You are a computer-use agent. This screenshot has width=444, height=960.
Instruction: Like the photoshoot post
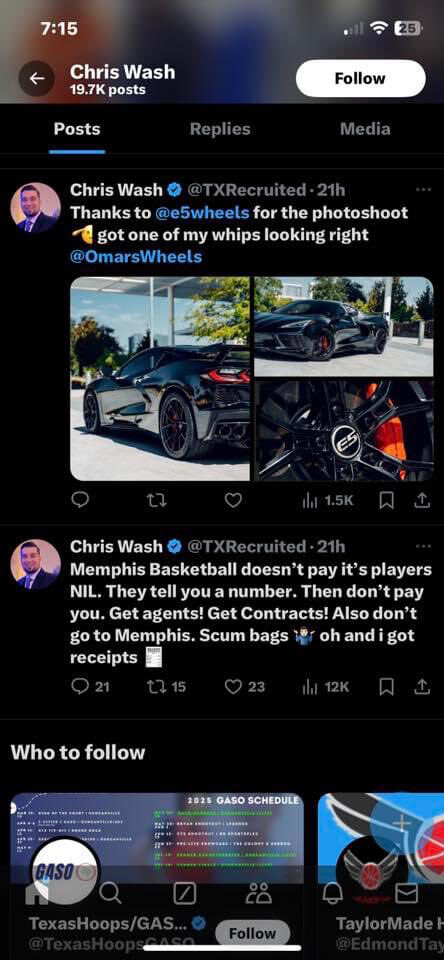233,500
